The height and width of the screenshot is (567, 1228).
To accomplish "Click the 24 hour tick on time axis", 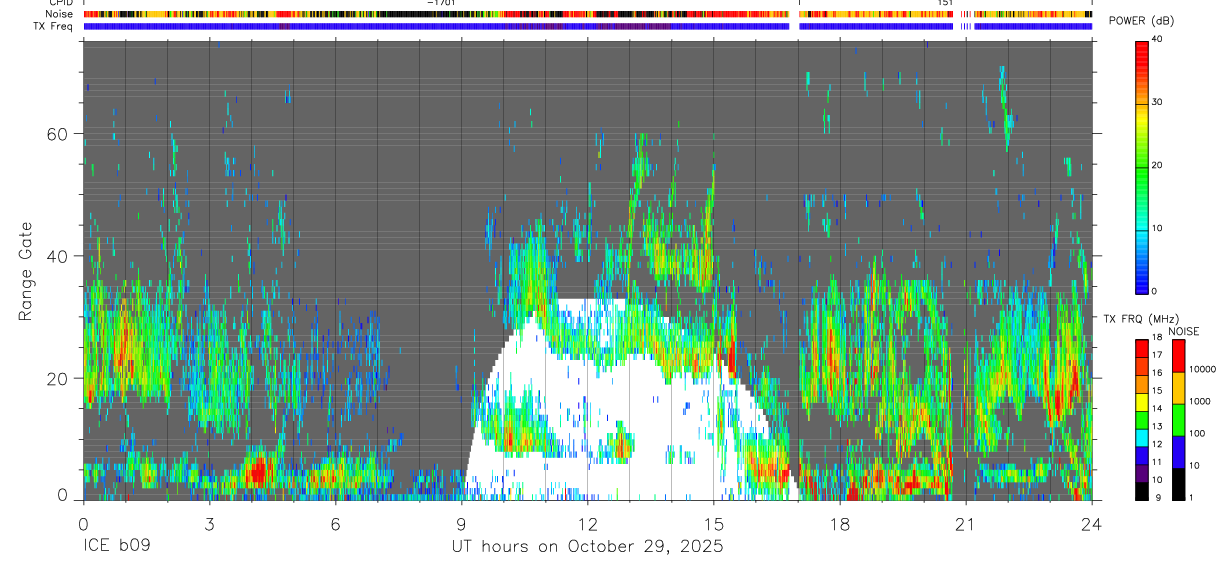I will click(1091, 524).
